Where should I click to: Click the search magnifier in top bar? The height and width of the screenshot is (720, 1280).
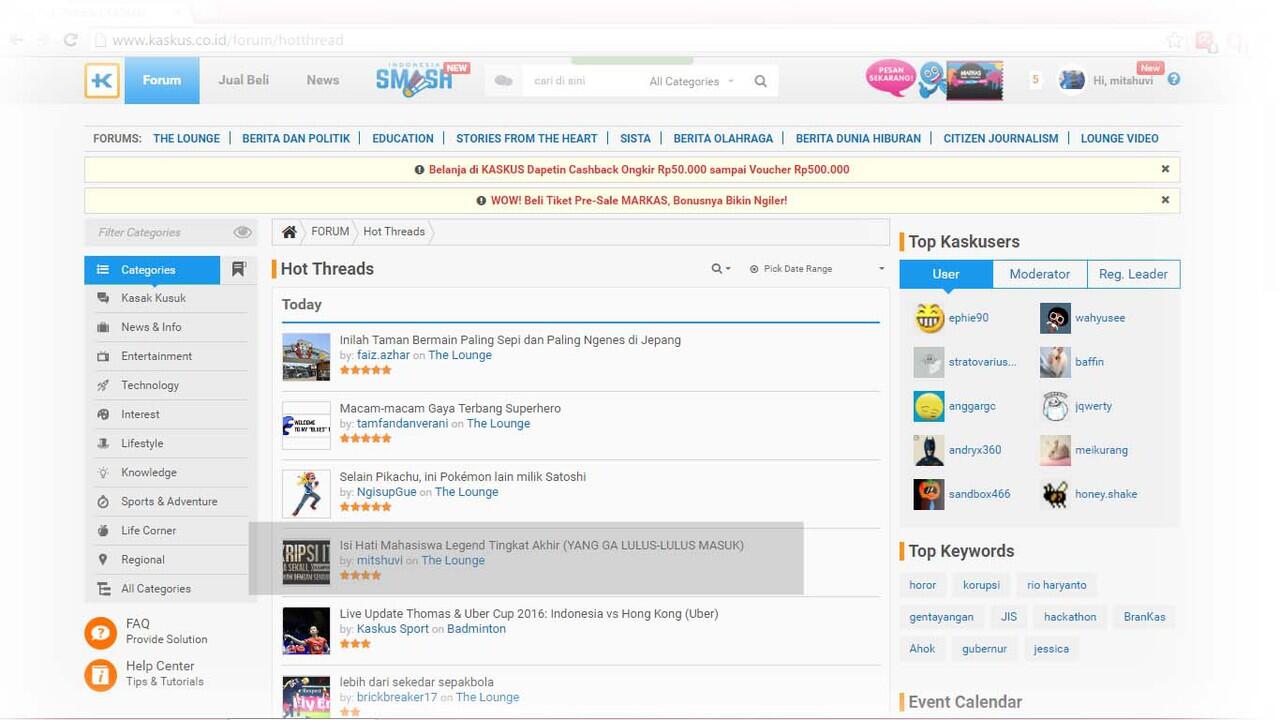[760, 81]
